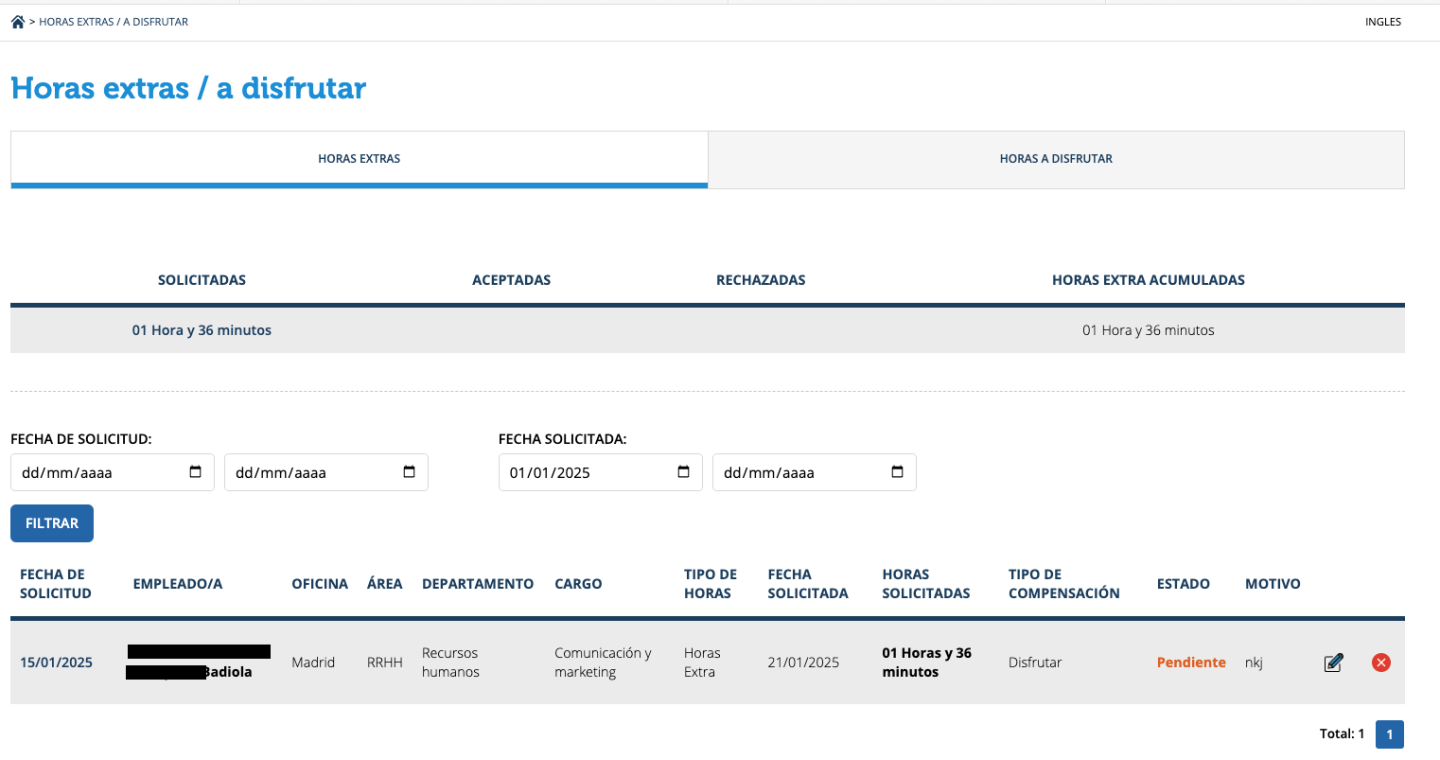Open calendar picker on 01/01/2025 date field
1440x760 pixels.
pos(683,472)
